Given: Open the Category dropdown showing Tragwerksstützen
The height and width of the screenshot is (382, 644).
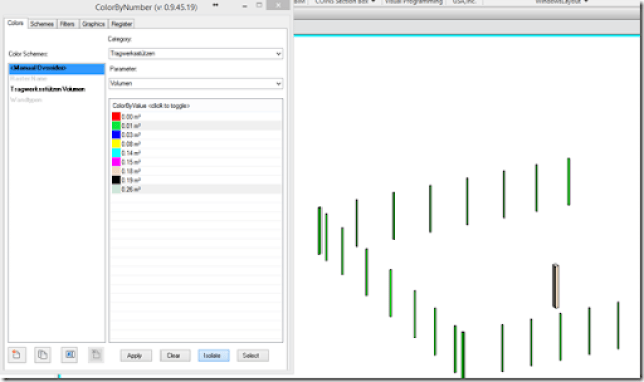Looking at the screenshot, I should 196,53.
